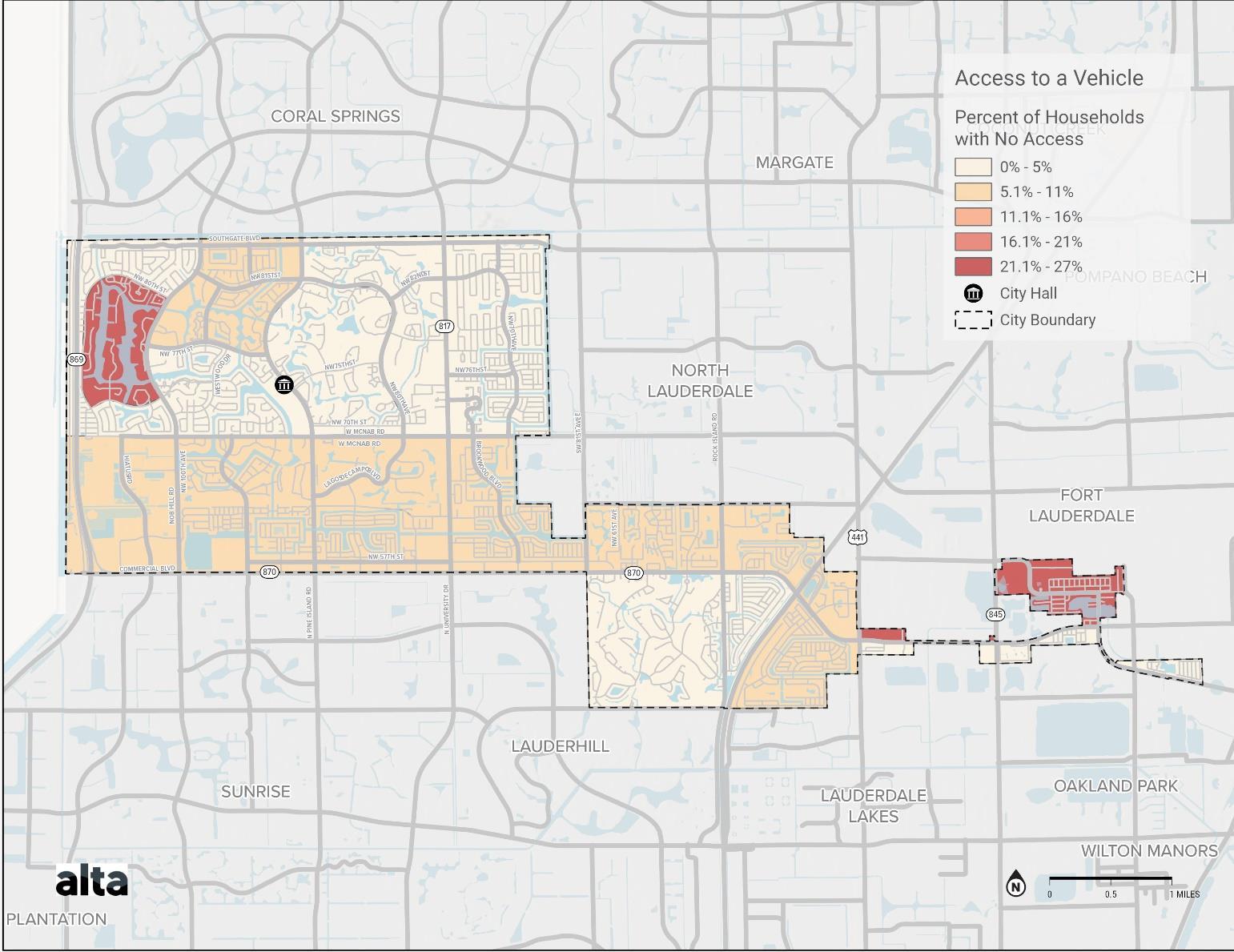This screenshot has height=952, width=1234.
Task: Click the north arrow compass icon
Action: [x=1015, y=883]
